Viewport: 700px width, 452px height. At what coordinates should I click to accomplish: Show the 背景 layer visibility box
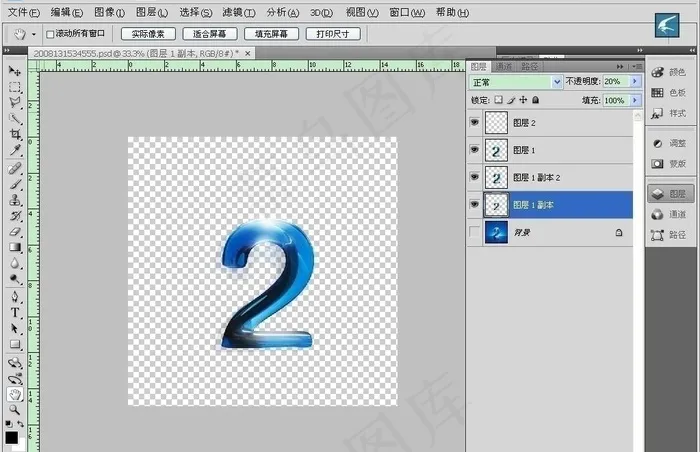click(x=474, y=232)
